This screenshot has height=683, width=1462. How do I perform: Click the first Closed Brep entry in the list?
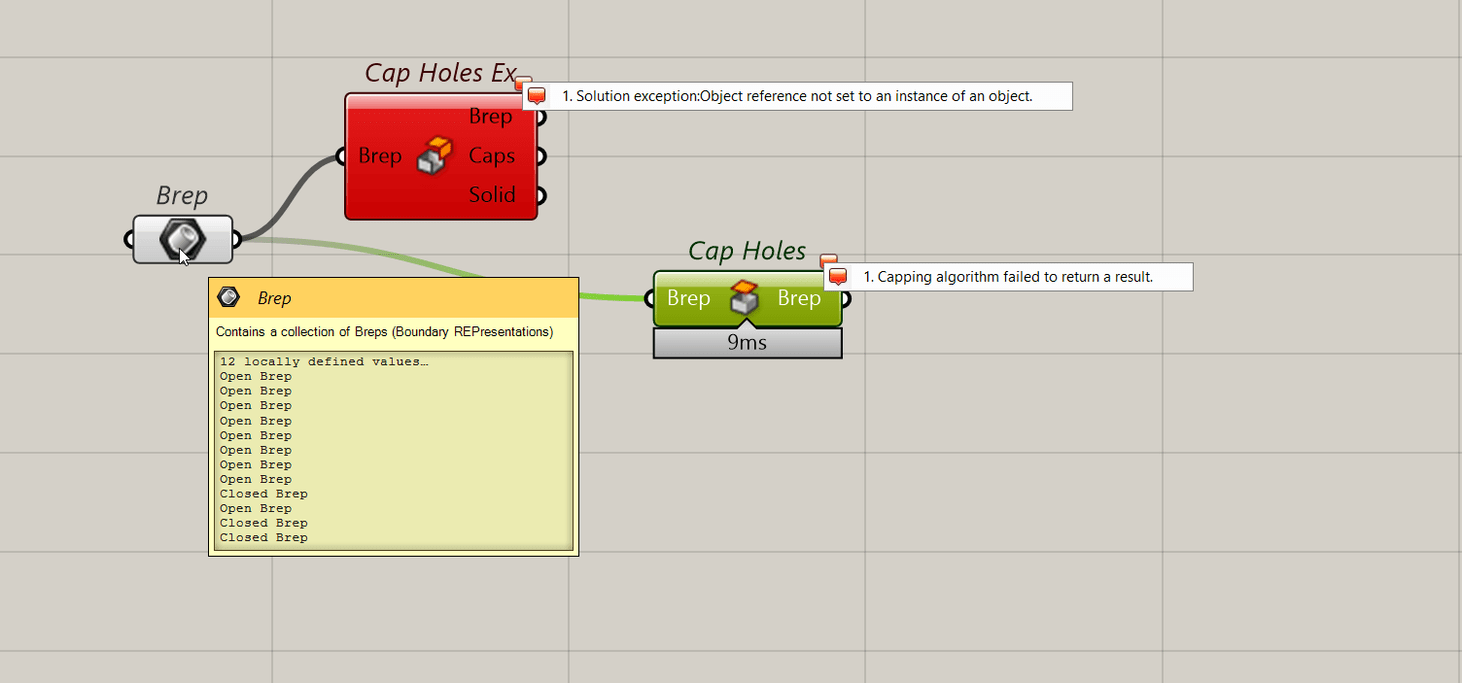point(264,494)
